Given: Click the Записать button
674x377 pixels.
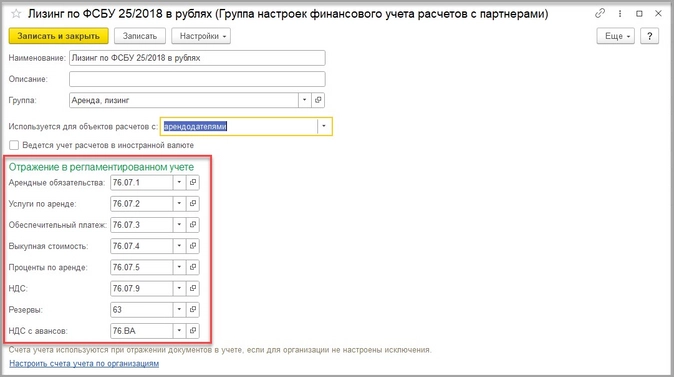Looking at the screenshot, I should coord(140,36).
